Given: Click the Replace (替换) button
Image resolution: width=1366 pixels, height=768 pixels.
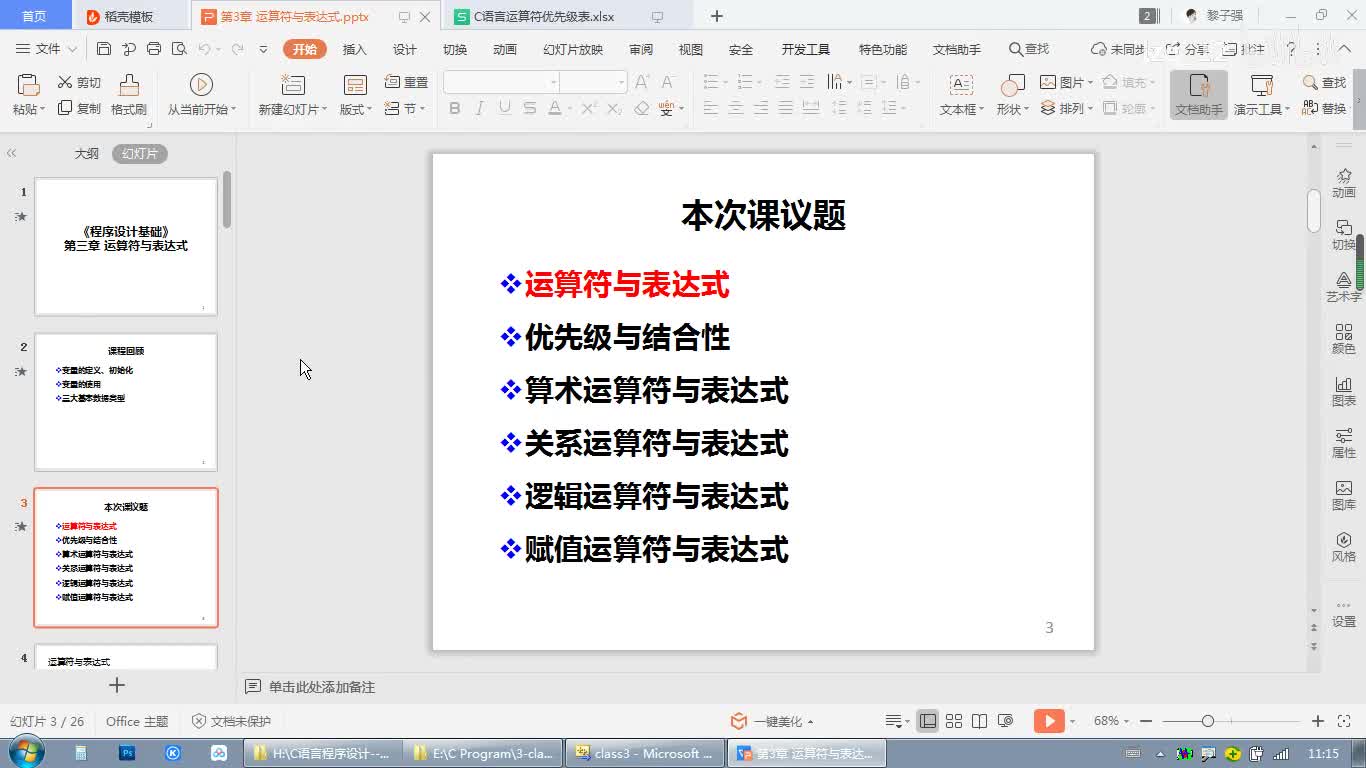Looking at the screenshot, I should click(1325, 109).
